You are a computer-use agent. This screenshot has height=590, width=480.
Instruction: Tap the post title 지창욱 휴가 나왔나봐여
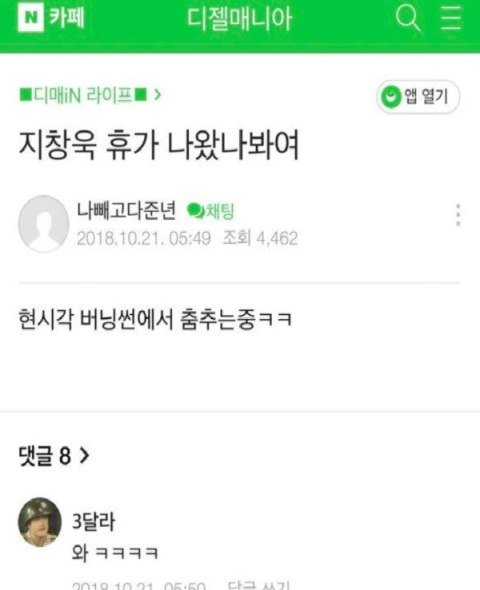point(159,145)
